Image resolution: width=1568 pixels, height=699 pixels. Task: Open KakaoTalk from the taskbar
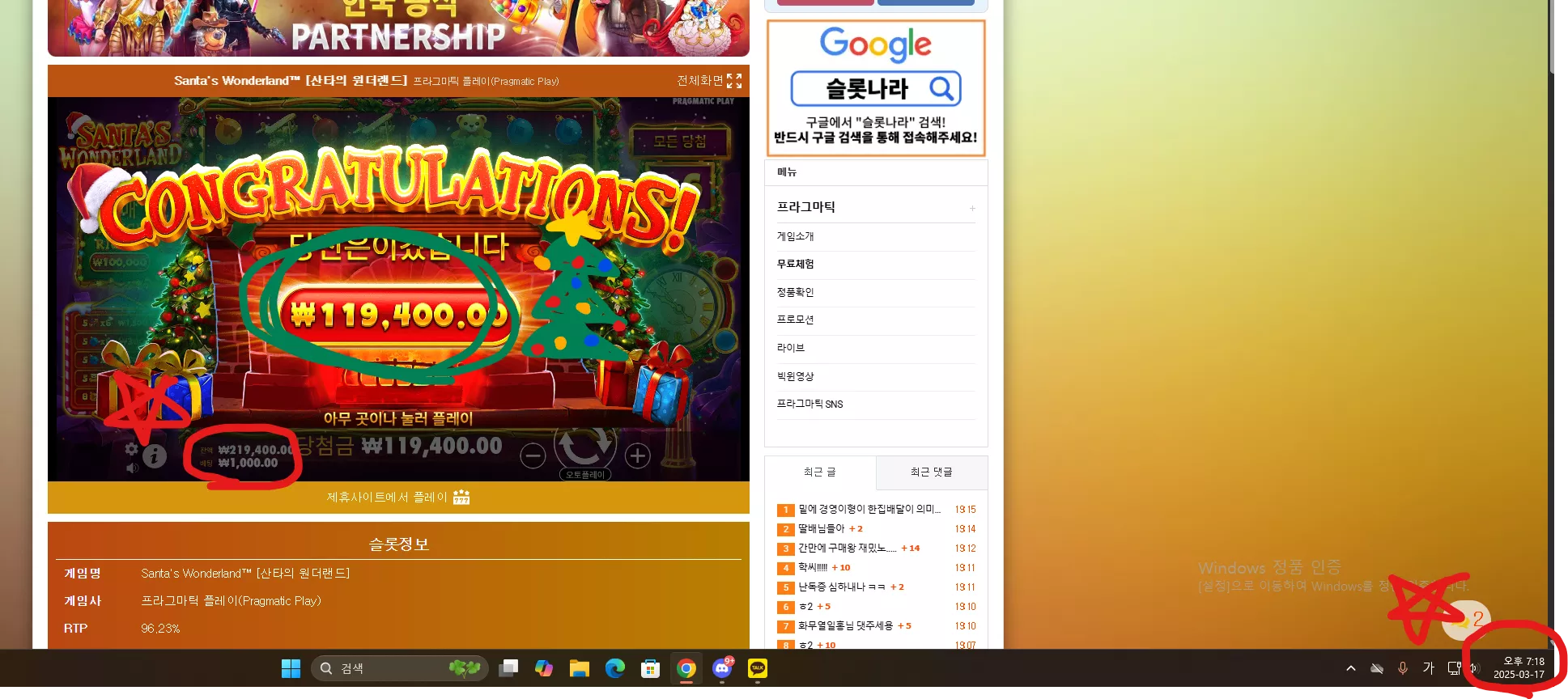coord(758,668)
